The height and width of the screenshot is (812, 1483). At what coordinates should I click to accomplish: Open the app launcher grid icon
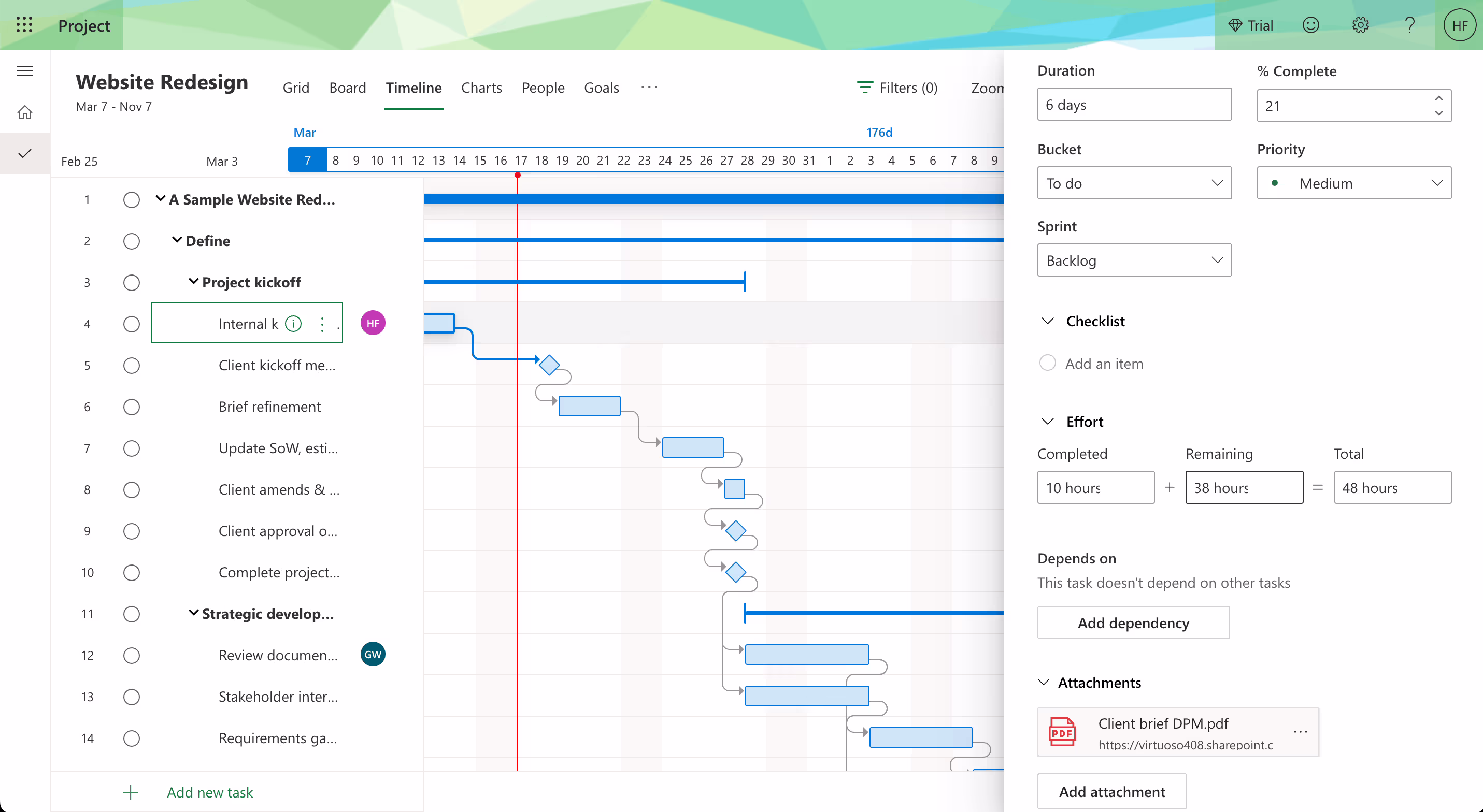pyautogui.click(x=24, y=25)
